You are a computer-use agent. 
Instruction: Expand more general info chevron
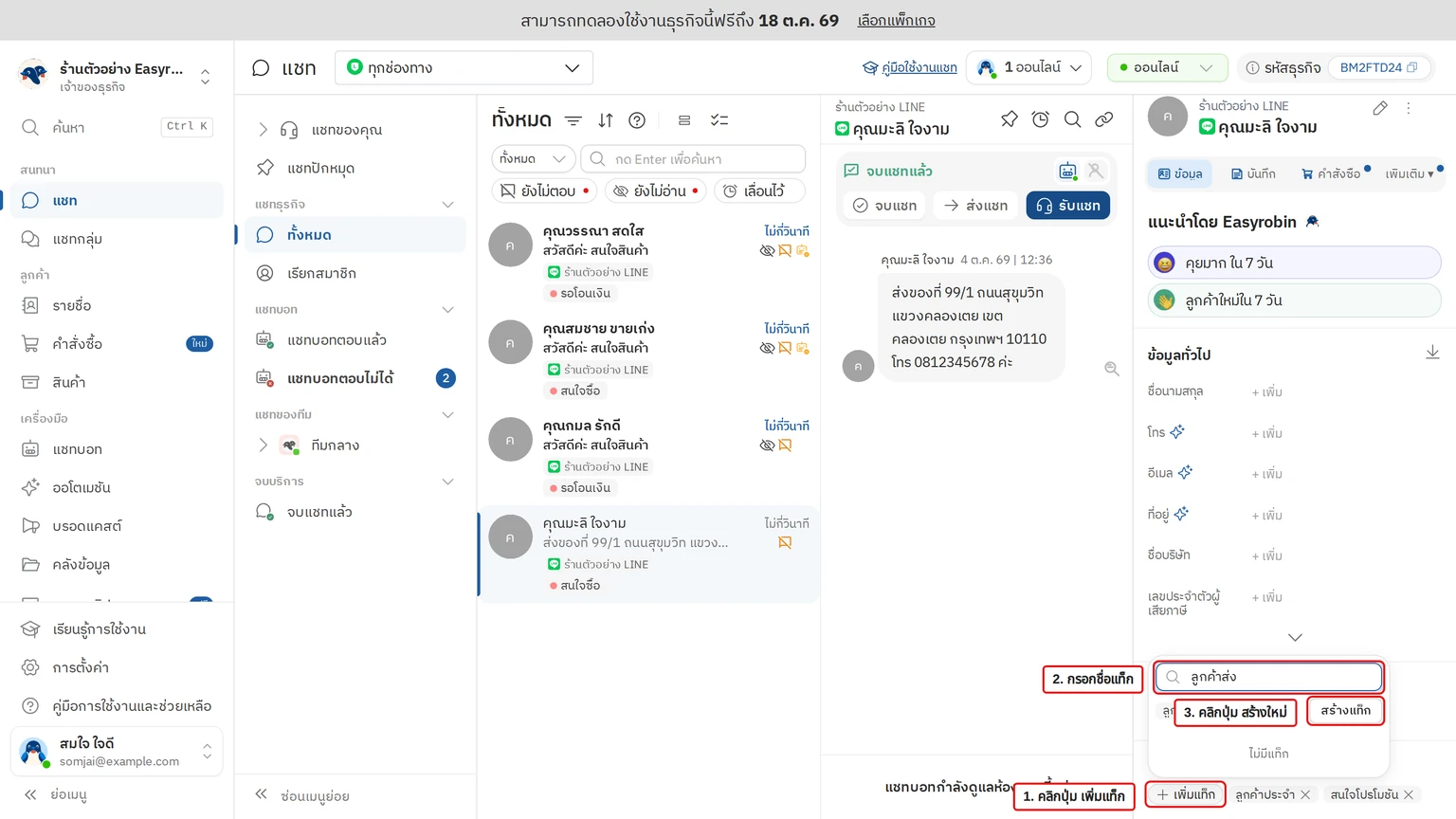click(x=1295, y=637)
